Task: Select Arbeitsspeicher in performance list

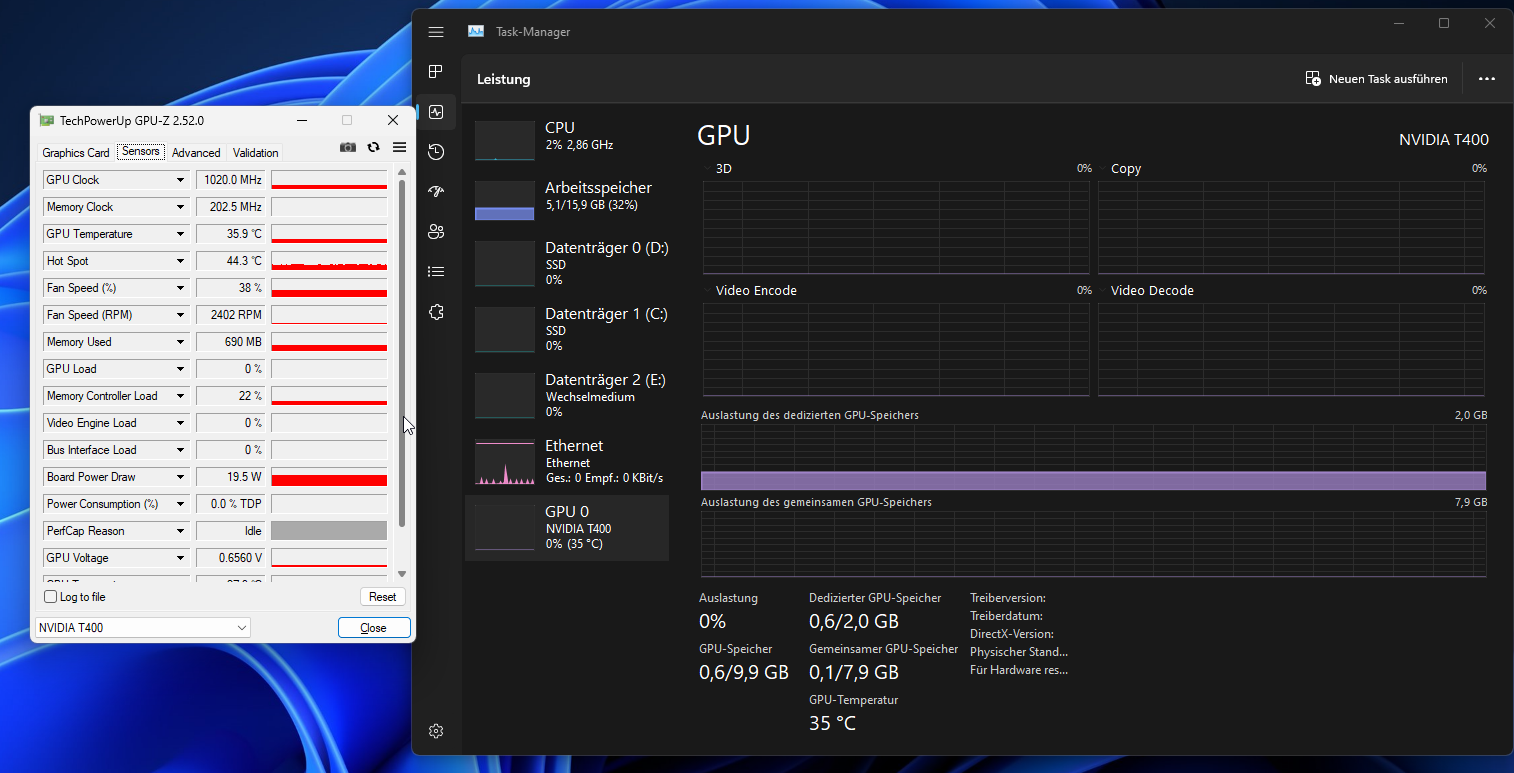Action: click(567, 200)
